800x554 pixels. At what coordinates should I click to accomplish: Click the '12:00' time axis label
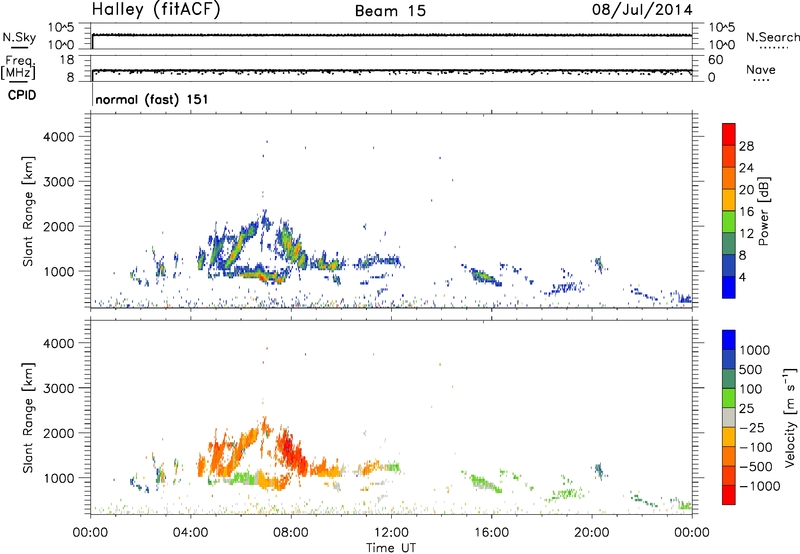click(391, 533)
